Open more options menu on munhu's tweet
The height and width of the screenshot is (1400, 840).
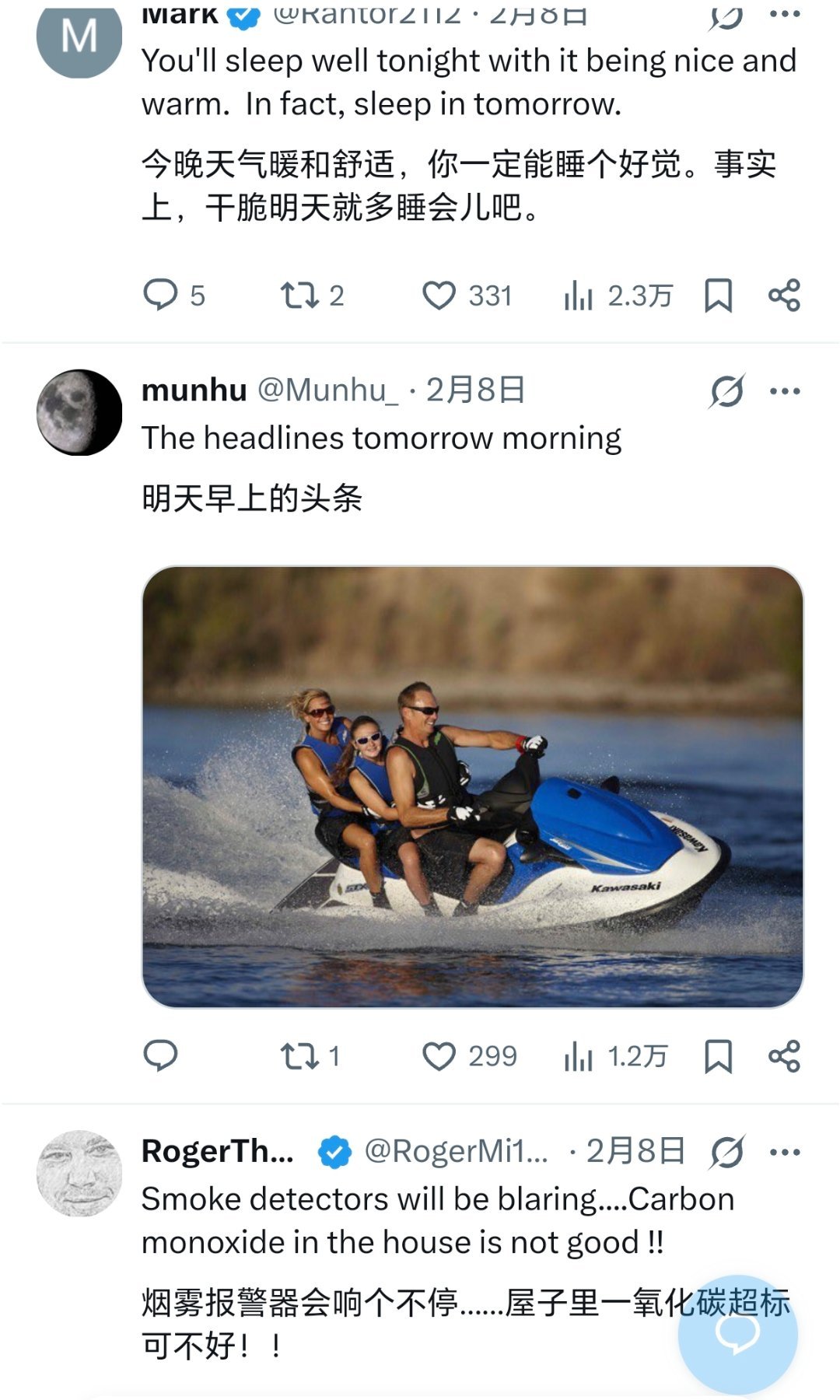click(x=784, y=390)
